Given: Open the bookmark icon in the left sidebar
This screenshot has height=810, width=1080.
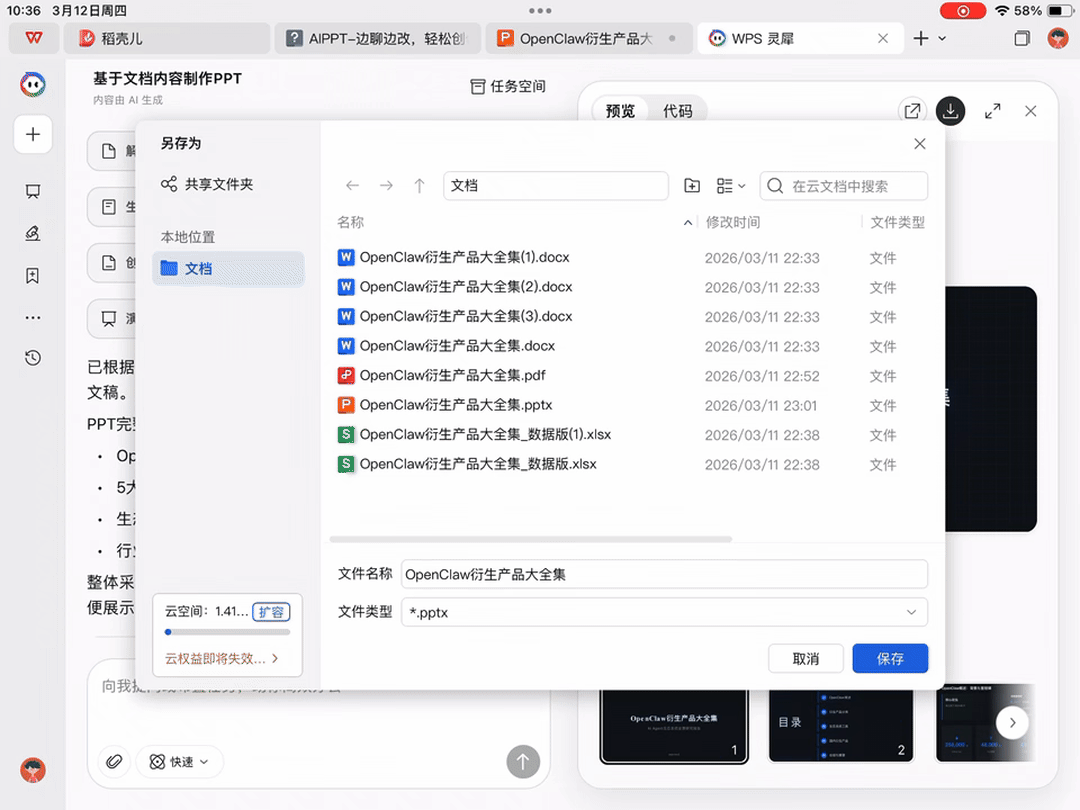Looking at the screenshot, I should 32,276.
